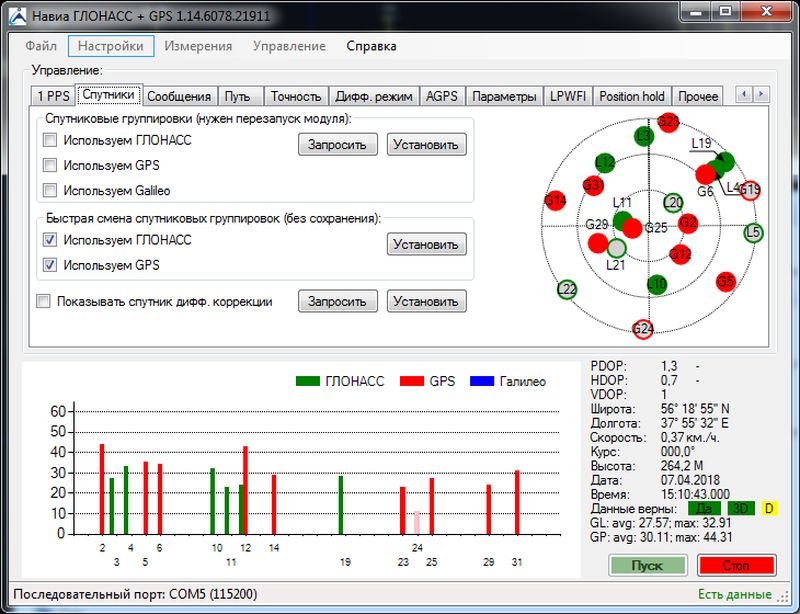Select satellite L5 on the sky plot
This screenshot has width=800, height=614.
pos(753,233)
